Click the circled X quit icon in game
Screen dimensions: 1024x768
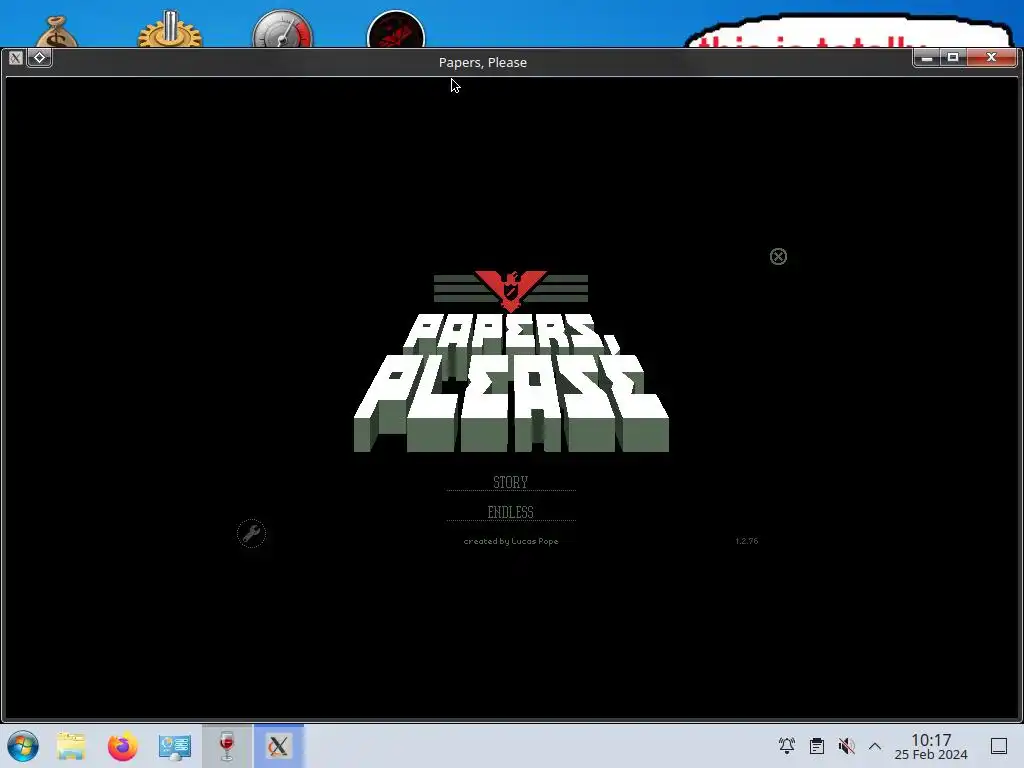coord(778,257)
